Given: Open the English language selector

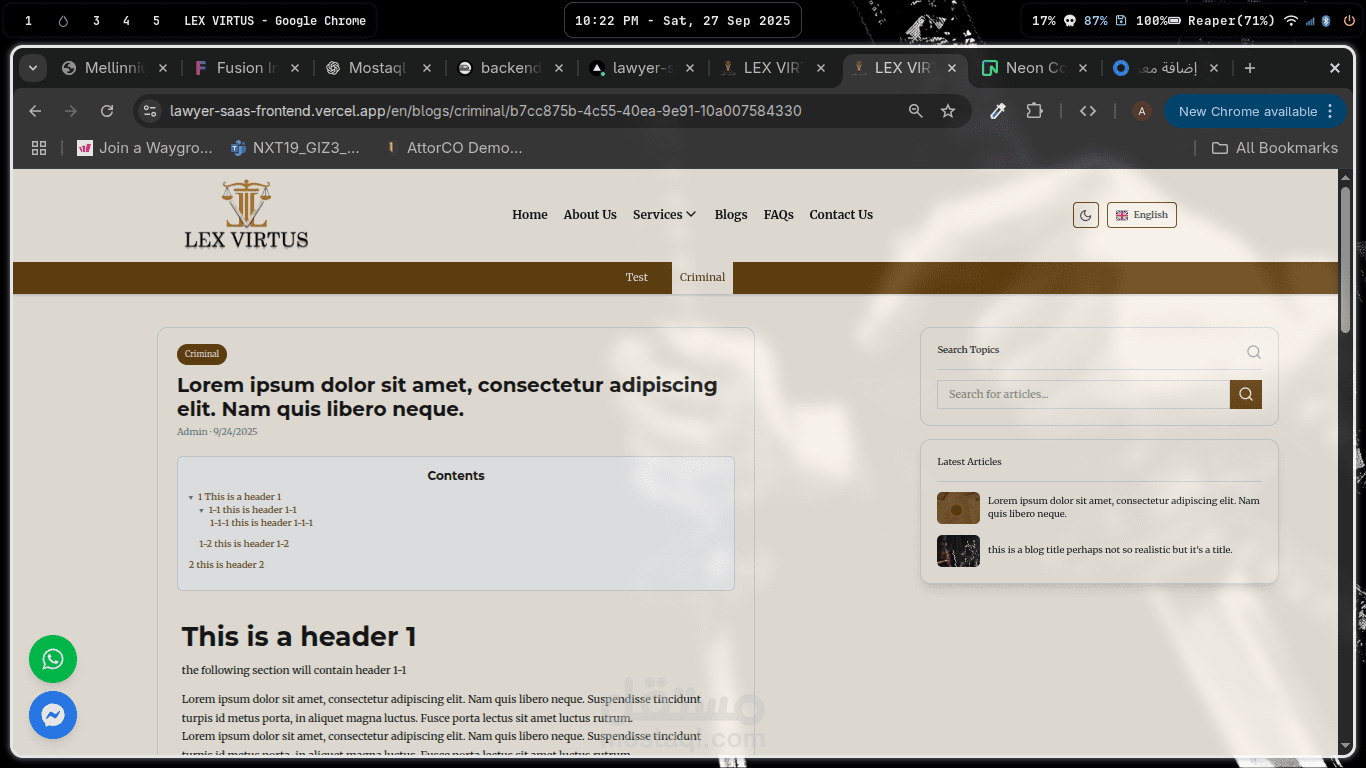Looking at the screenshot, I should click(x=1142, y=215).
